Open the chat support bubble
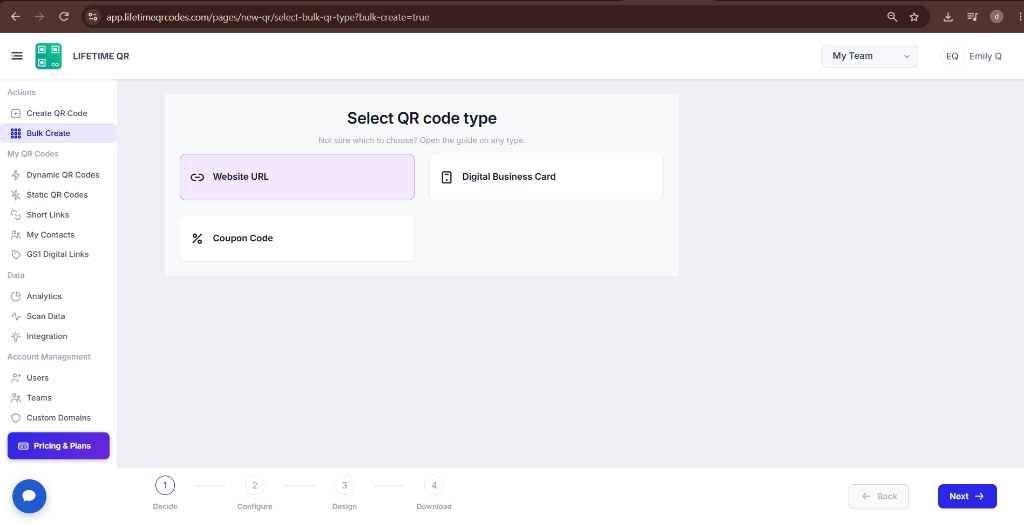The width and height of the screenshot is (1024, 524). pyautogui.click(x=29, y=497)
